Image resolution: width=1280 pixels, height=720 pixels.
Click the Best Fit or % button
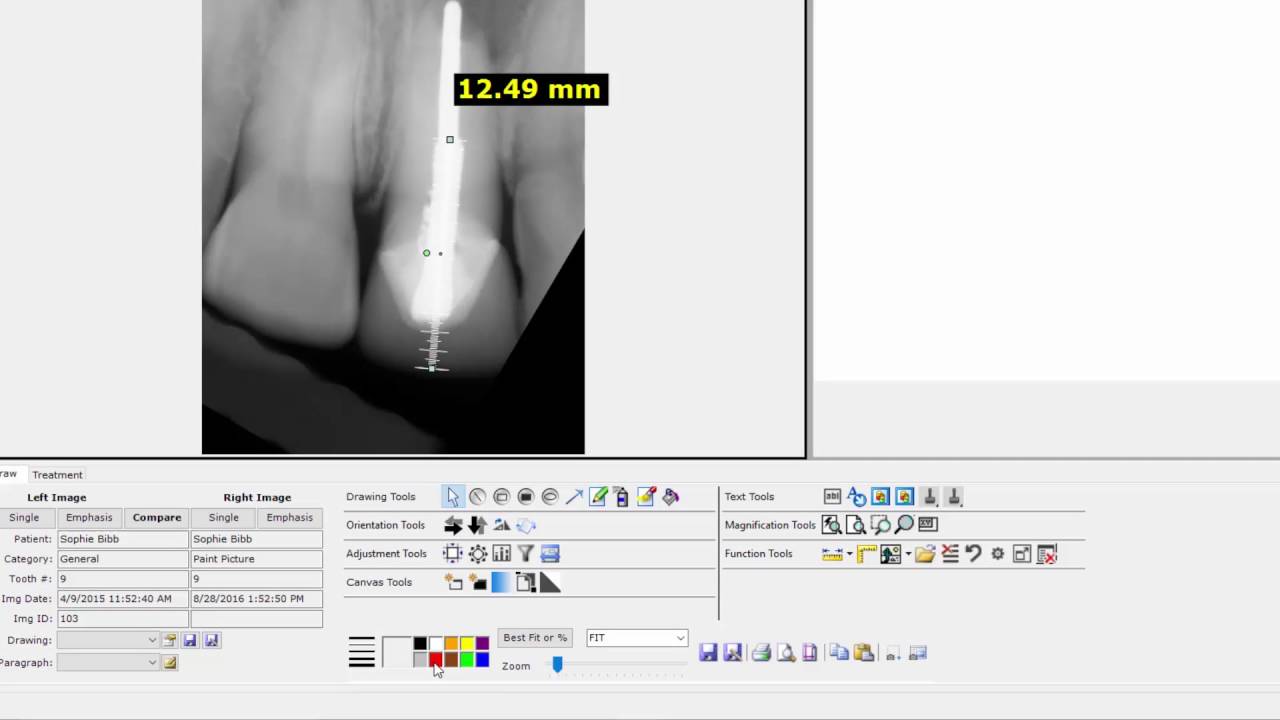coord(535,638)
